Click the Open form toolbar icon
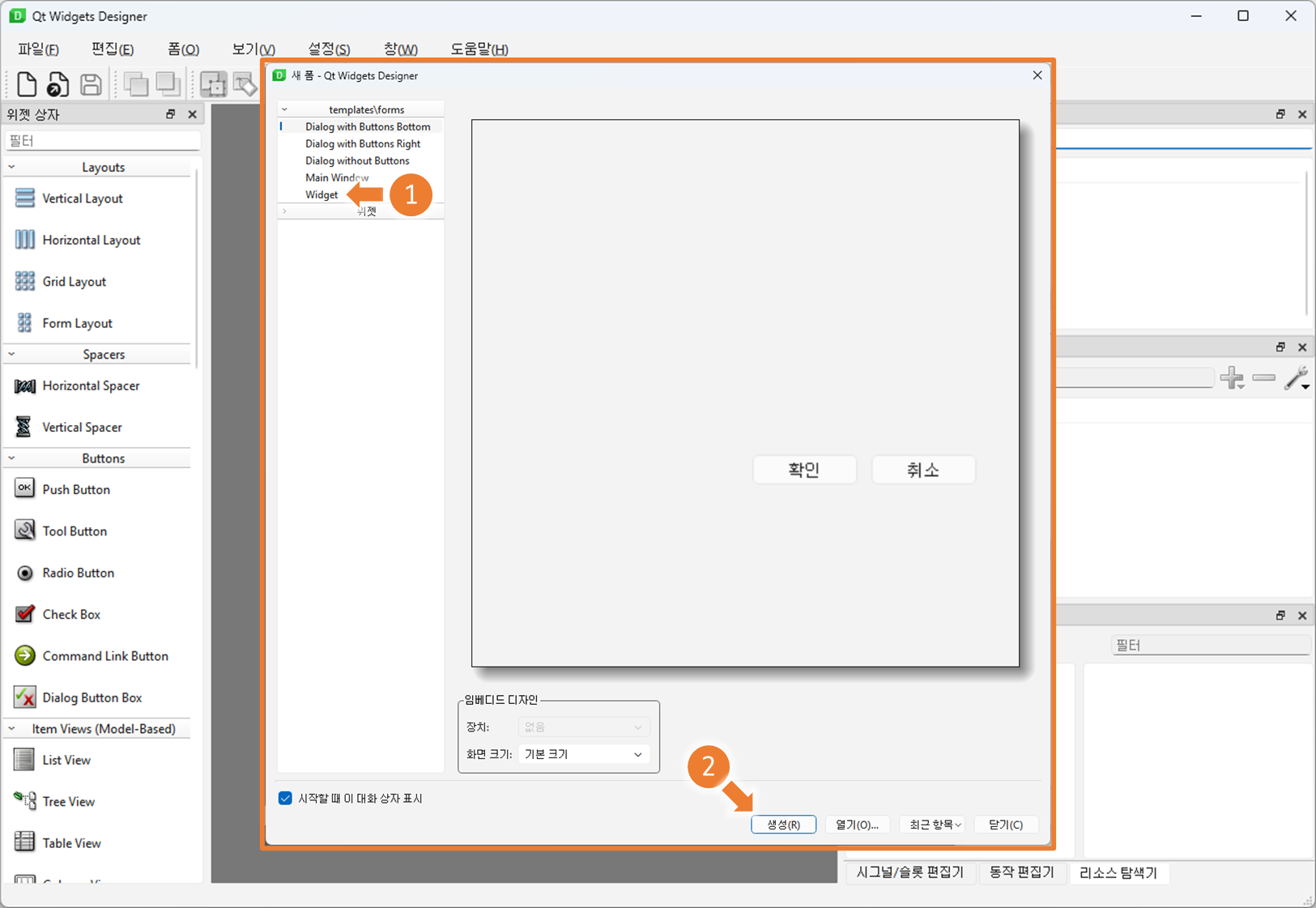The image size is (1316, 908). [57, 84]
